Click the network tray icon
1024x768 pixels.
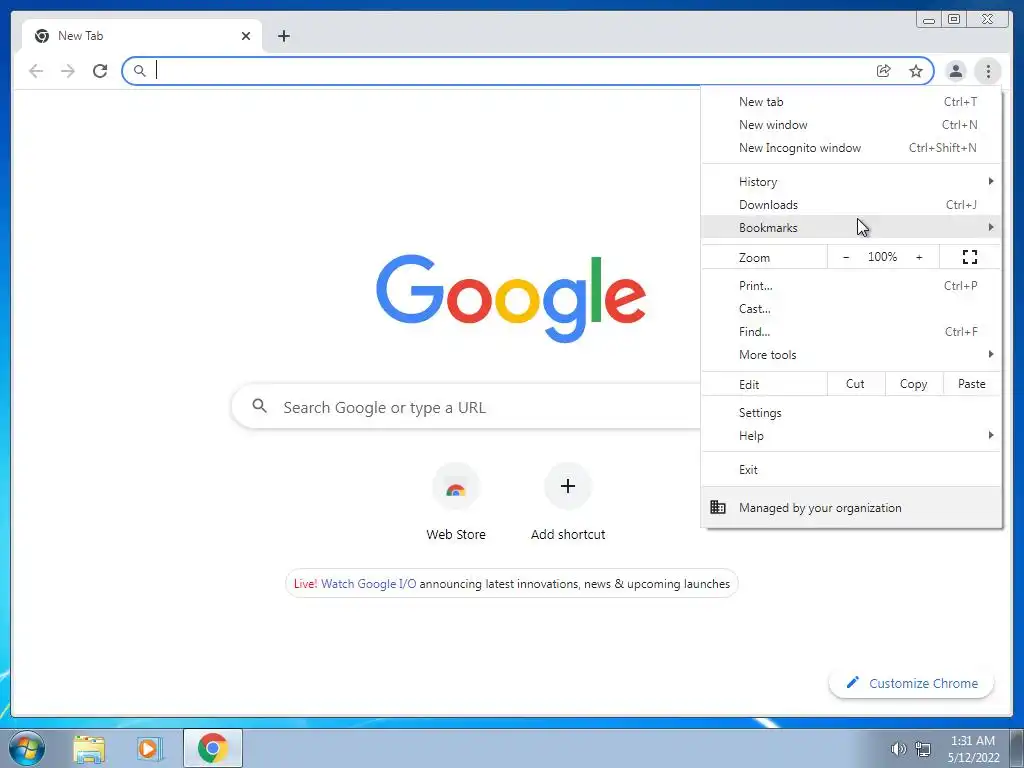pos(923,749)
